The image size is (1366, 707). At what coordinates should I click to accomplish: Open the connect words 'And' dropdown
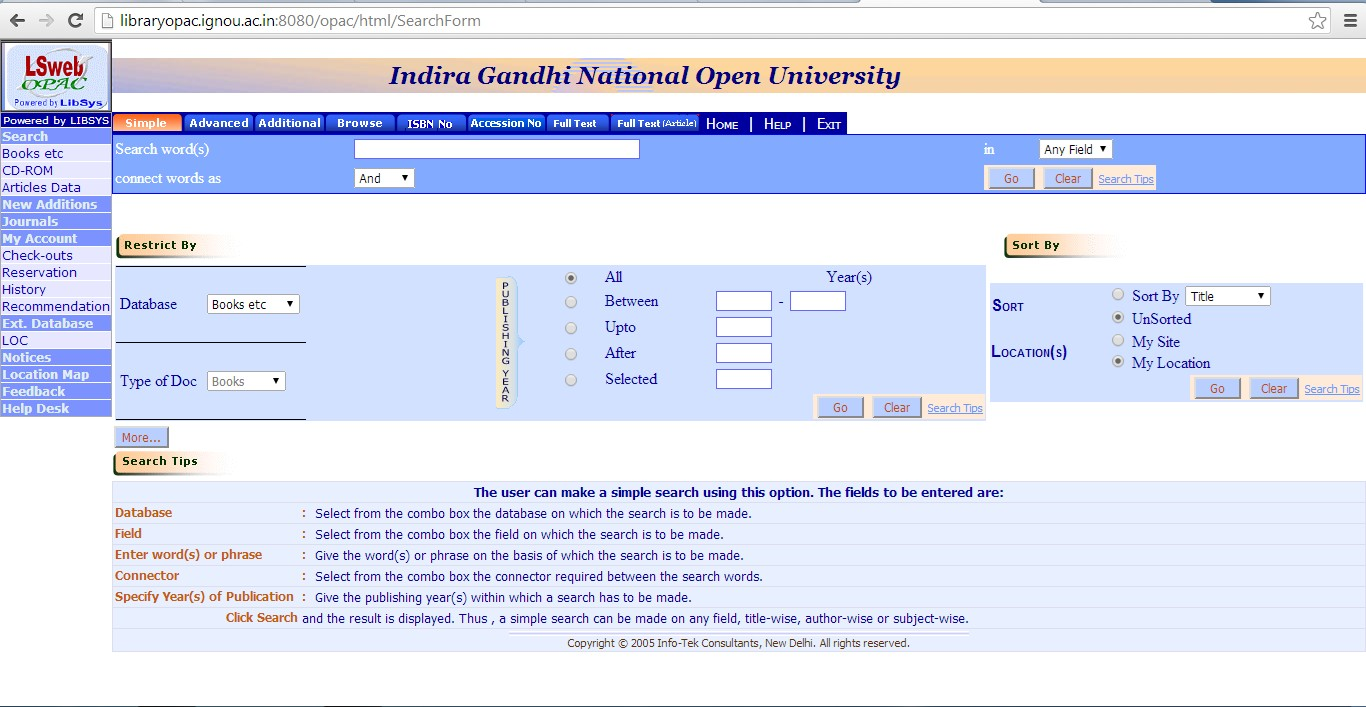pos(383,178)
